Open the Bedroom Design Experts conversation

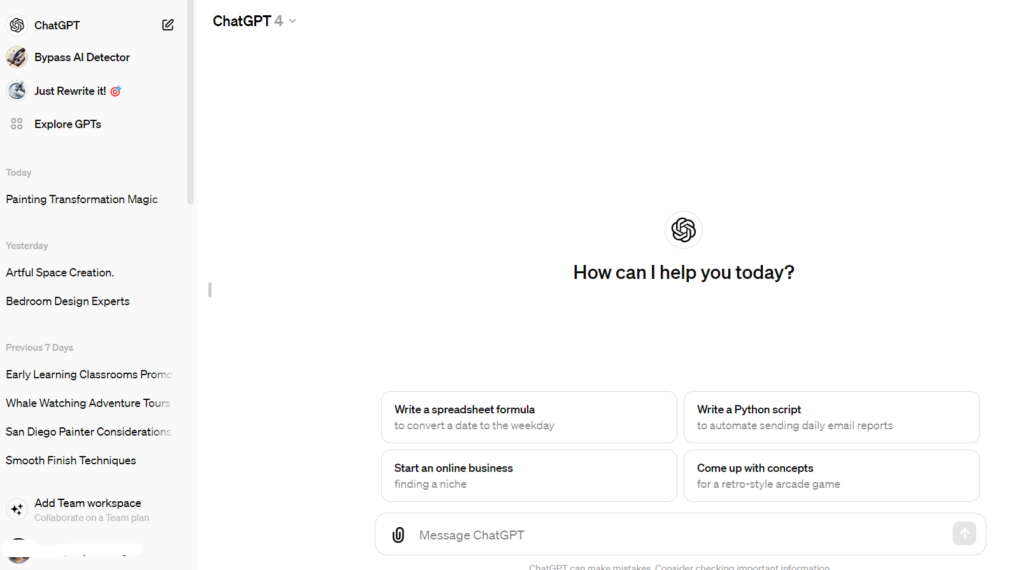point(68,301)
